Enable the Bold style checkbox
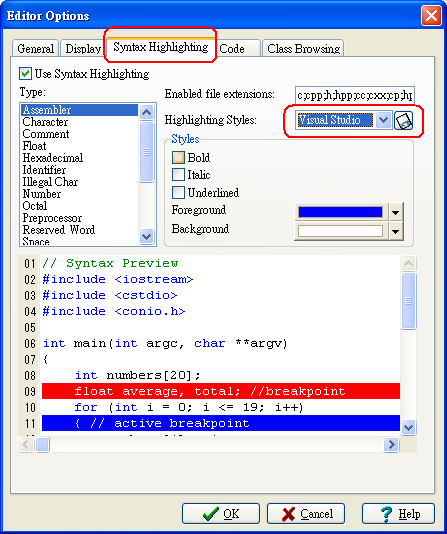The height and width of the screenshot is (534, 447). (178, 157)
